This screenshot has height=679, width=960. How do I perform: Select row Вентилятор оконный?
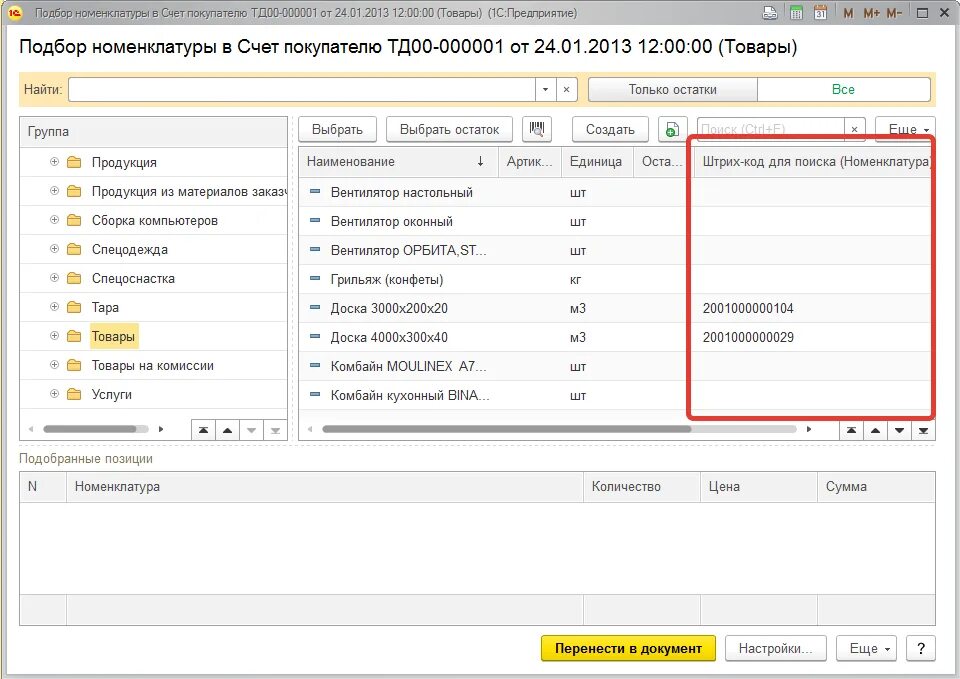615,221
